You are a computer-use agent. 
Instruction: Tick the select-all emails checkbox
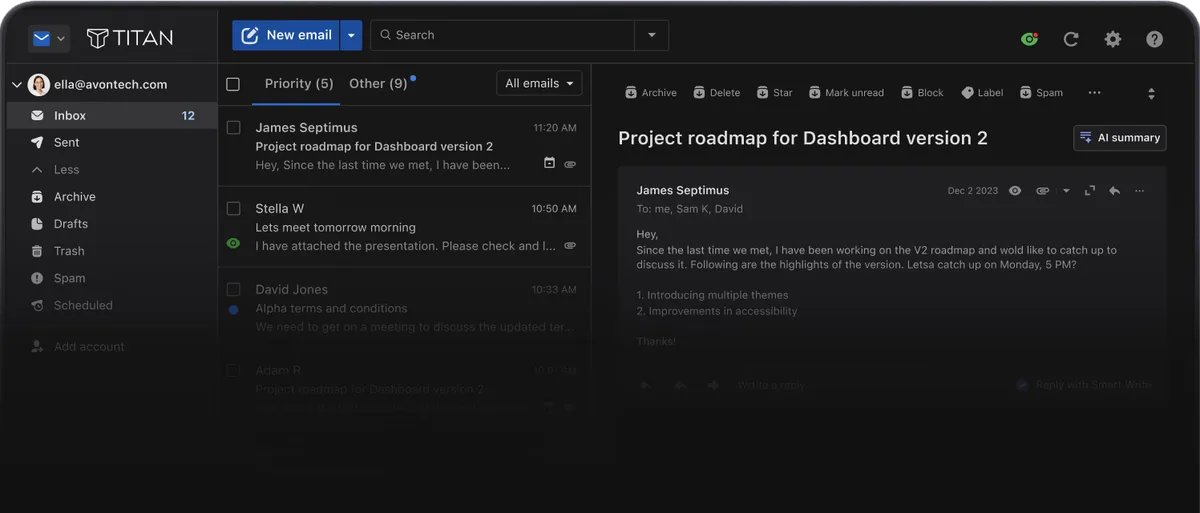[233, 84]
